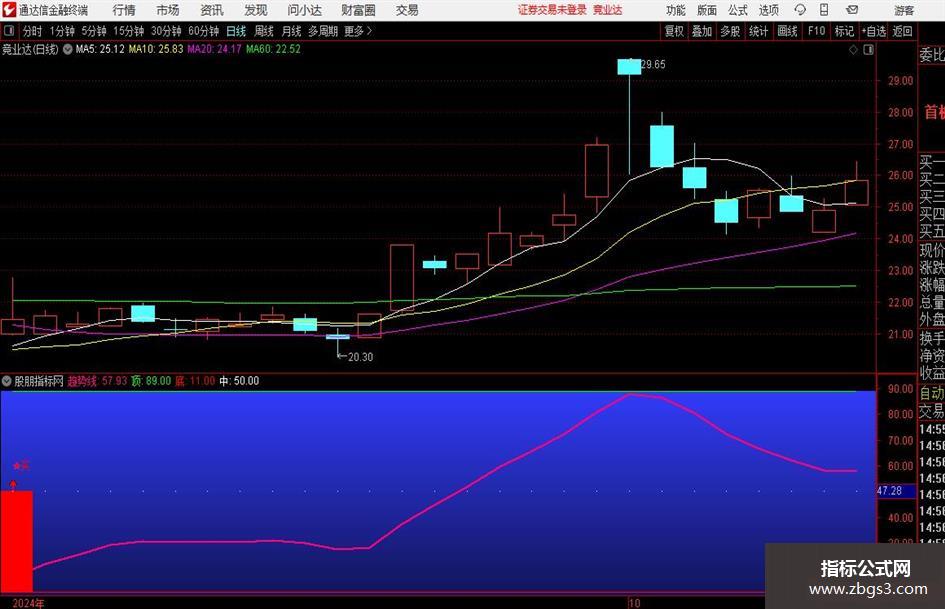This screenshot has width=945, height=609.
Task: Click 趋势线 57.93 indicator value
Action: tap(97, 381)
